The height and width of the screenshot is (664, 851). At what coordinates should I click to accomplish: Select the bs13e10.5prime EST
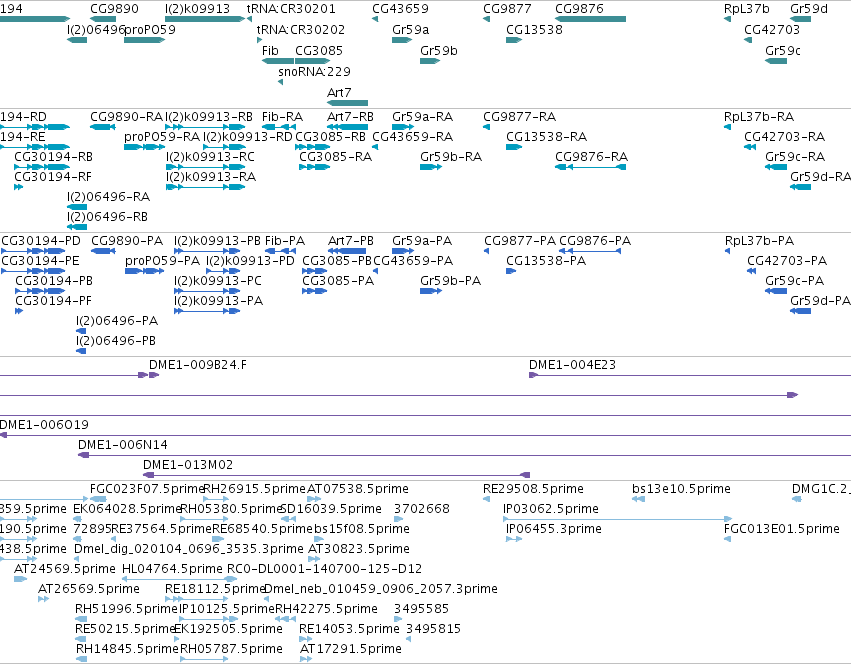pyautogui.click(x=639, y=499)
